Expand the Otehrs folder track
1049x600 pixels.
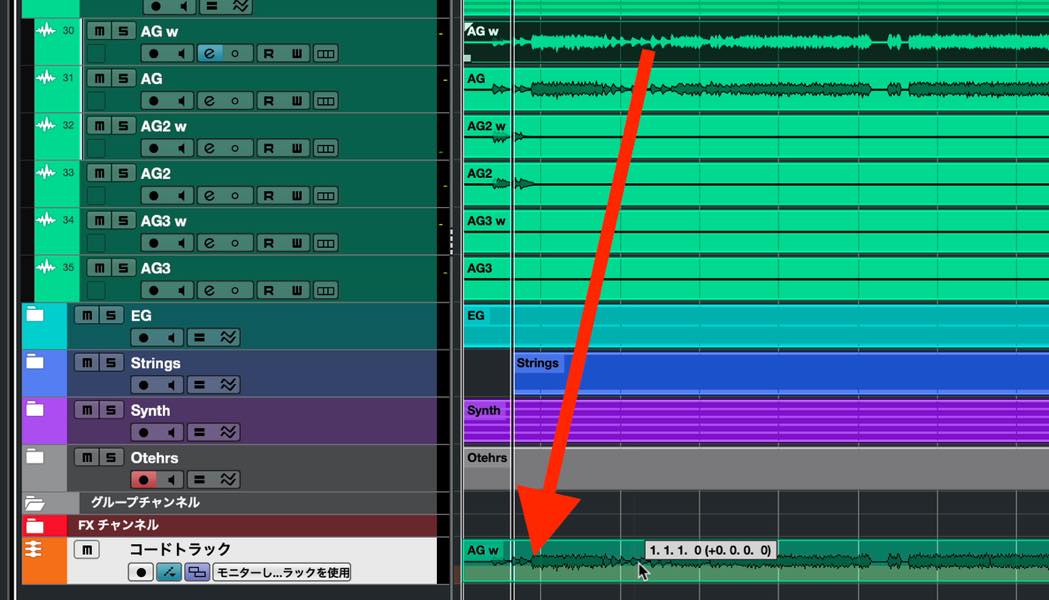35,458
